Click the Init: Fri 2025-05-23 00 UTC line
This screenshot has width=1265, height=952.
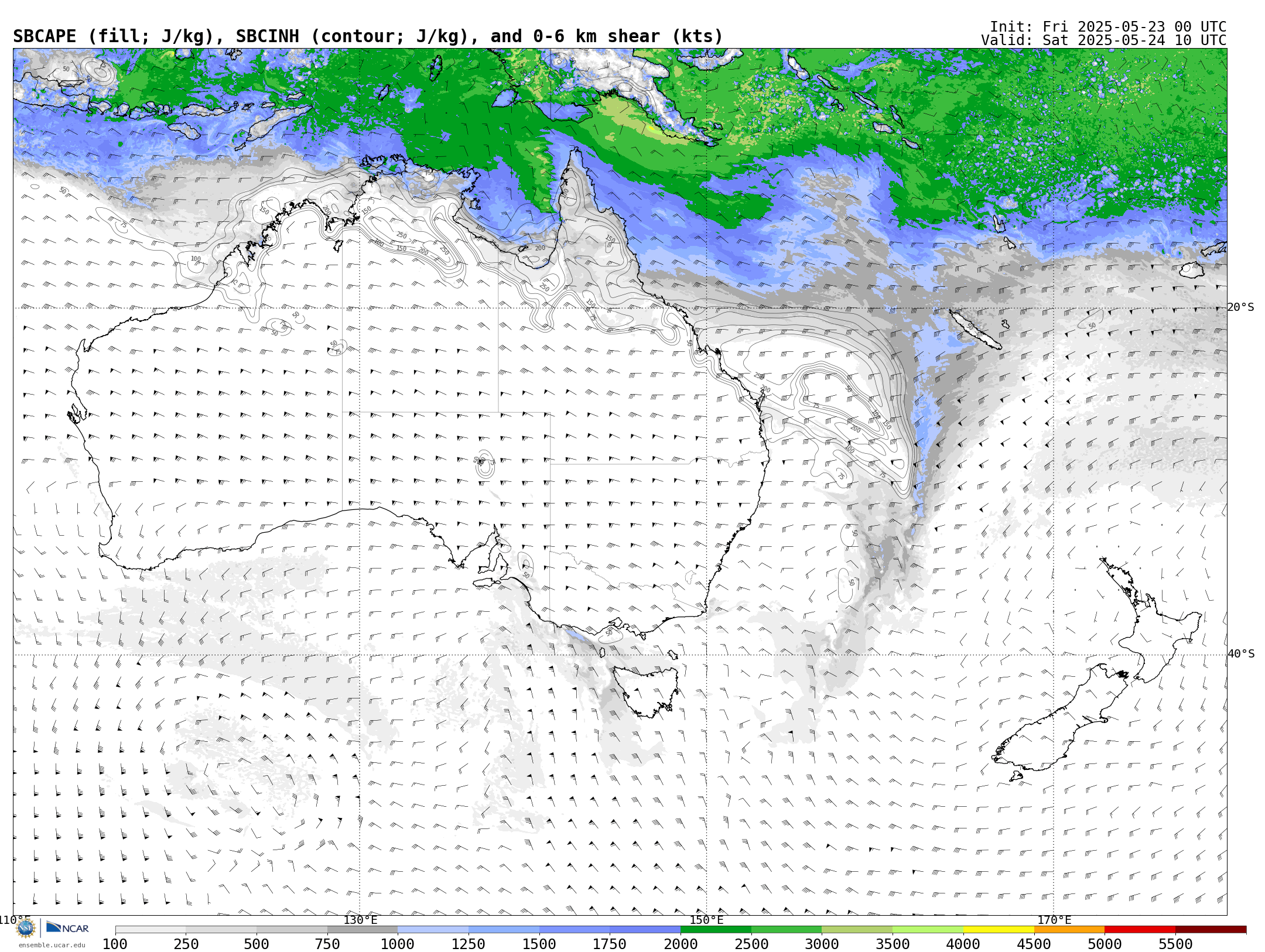(1108, 27)
